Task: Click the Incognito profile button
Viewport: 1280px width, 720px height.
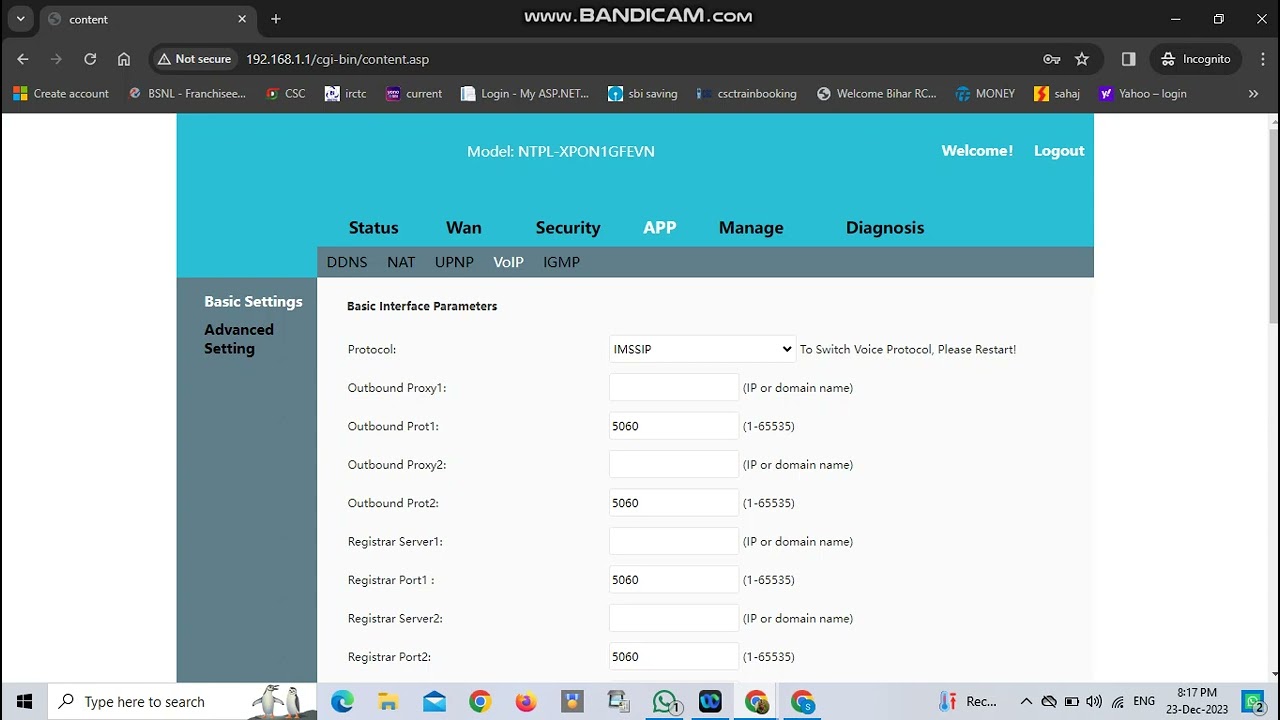Action: (1196, 59)
